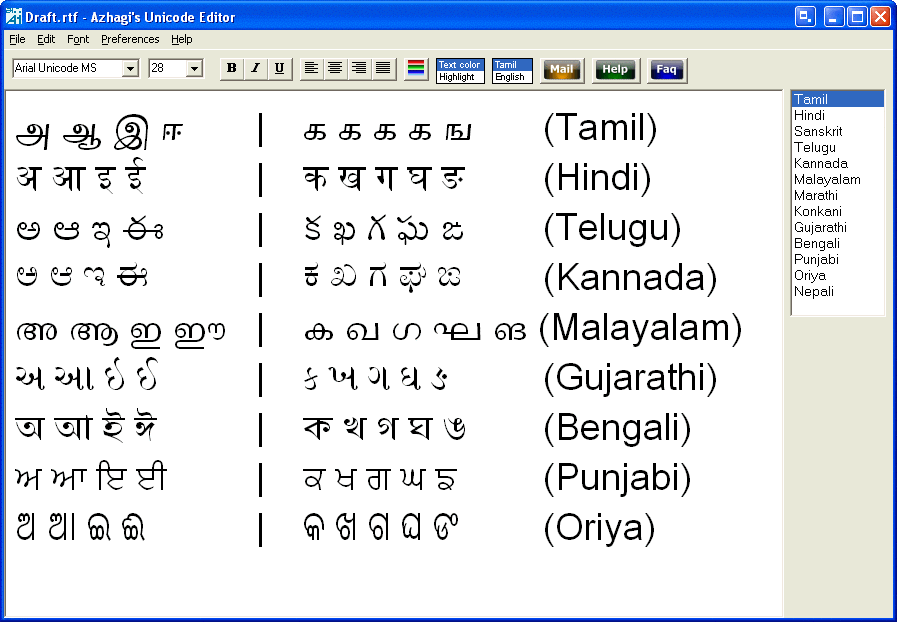Open the Mail function
Image resolution: width=897 pixels, height=622 pixels.
coord(561,70)
